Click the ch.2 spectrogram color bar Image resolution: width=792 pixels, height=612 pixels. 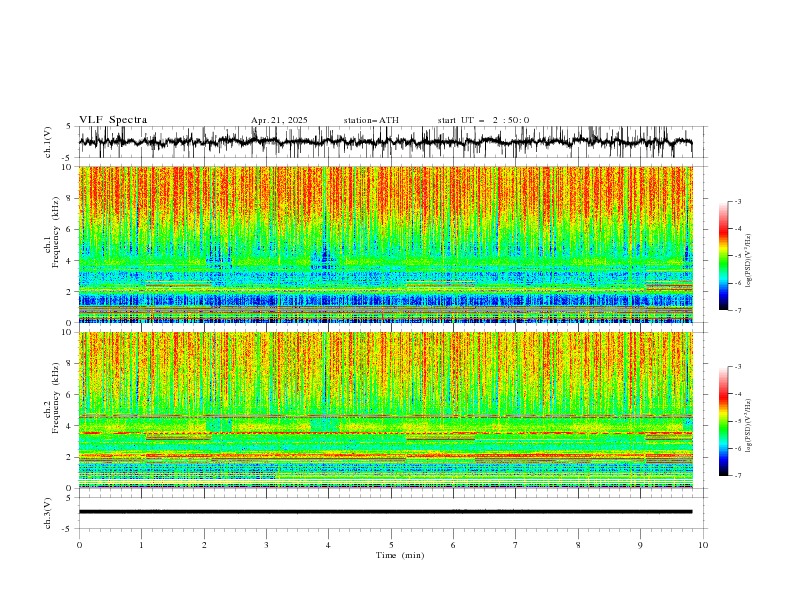723,421
